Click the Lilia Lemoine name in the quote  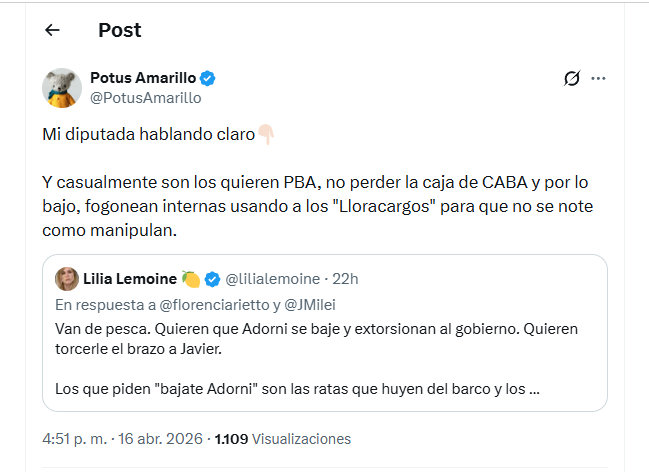[x=130, y=278]
